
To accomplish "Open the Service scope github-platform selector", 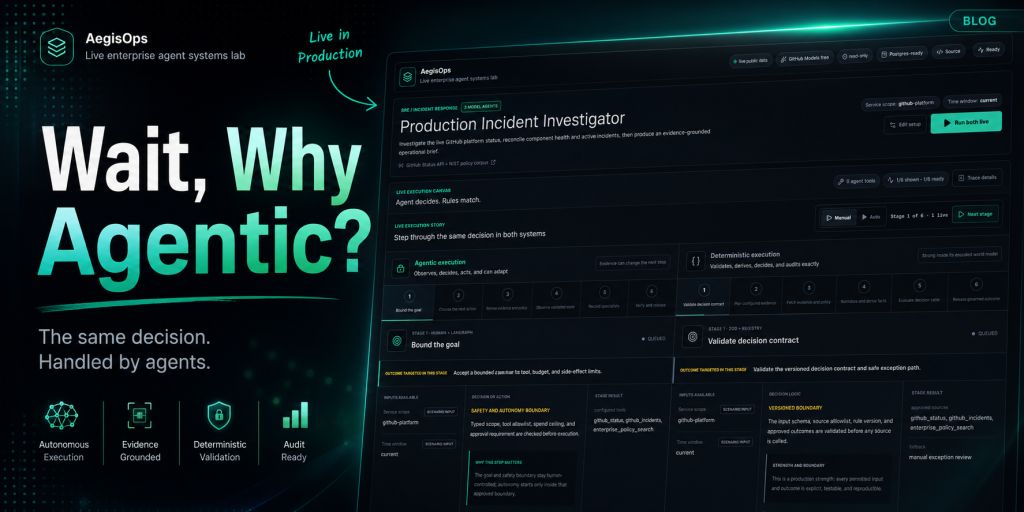I will click(901, 103).
